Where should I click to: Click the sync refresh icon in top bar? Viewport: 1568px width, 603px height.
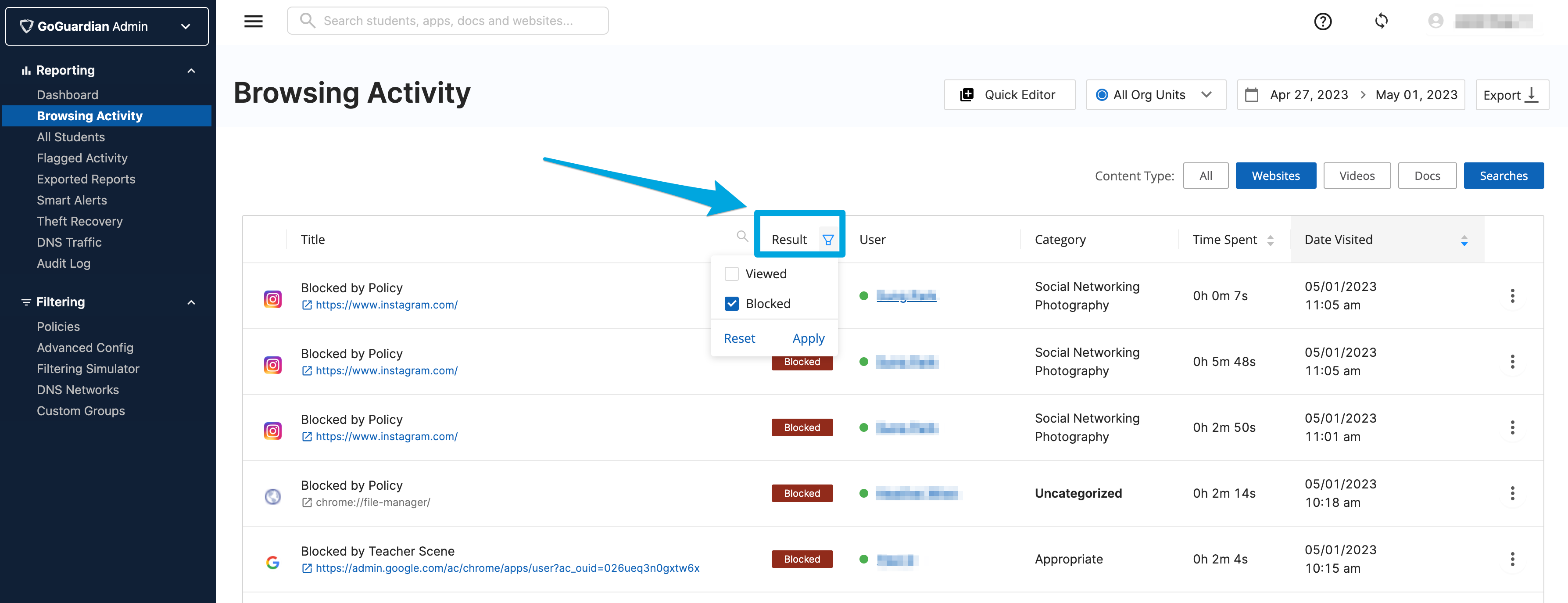(1381, 21)
